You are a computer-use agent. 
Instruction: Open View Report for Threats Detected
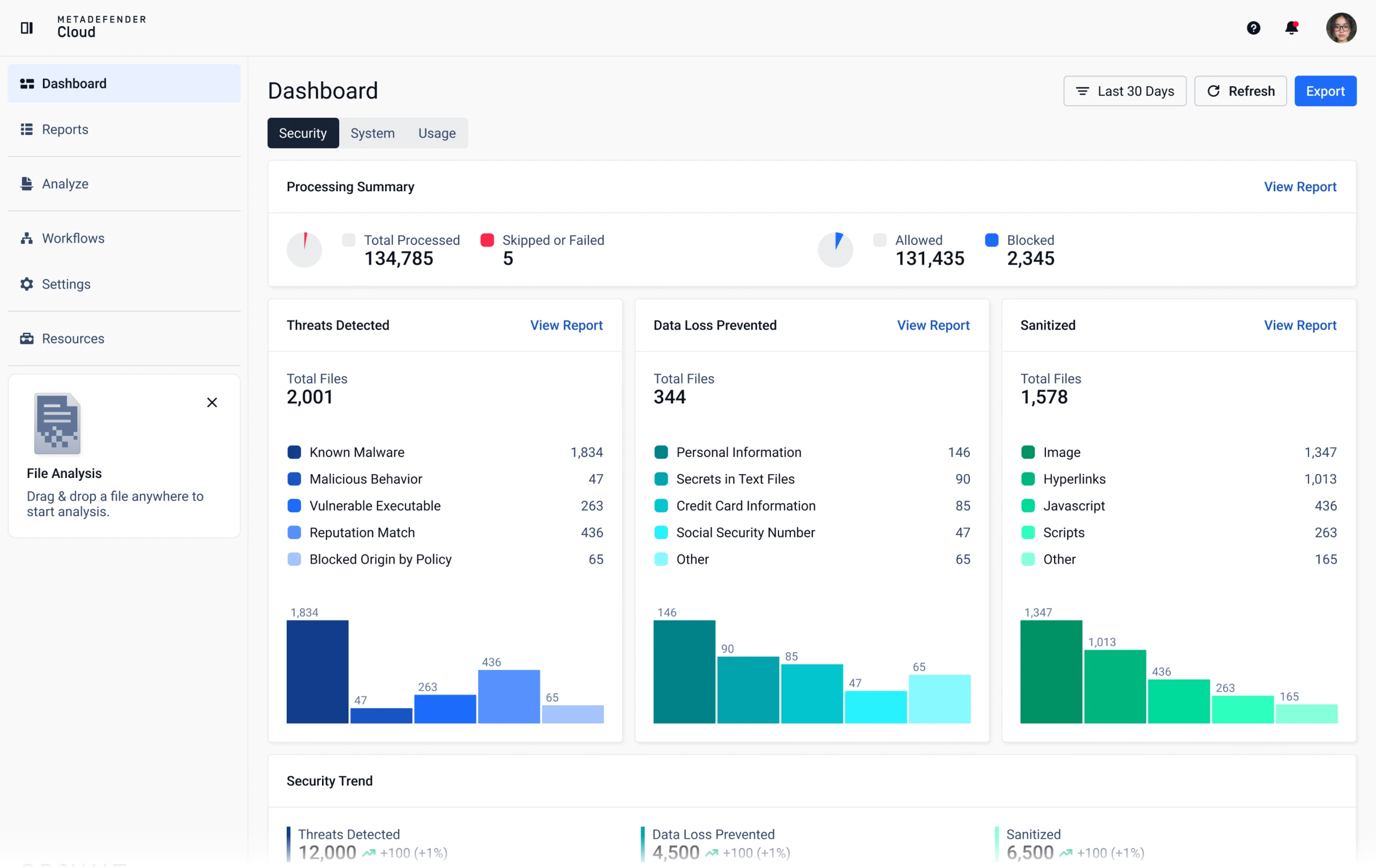[x=566, y=325]
